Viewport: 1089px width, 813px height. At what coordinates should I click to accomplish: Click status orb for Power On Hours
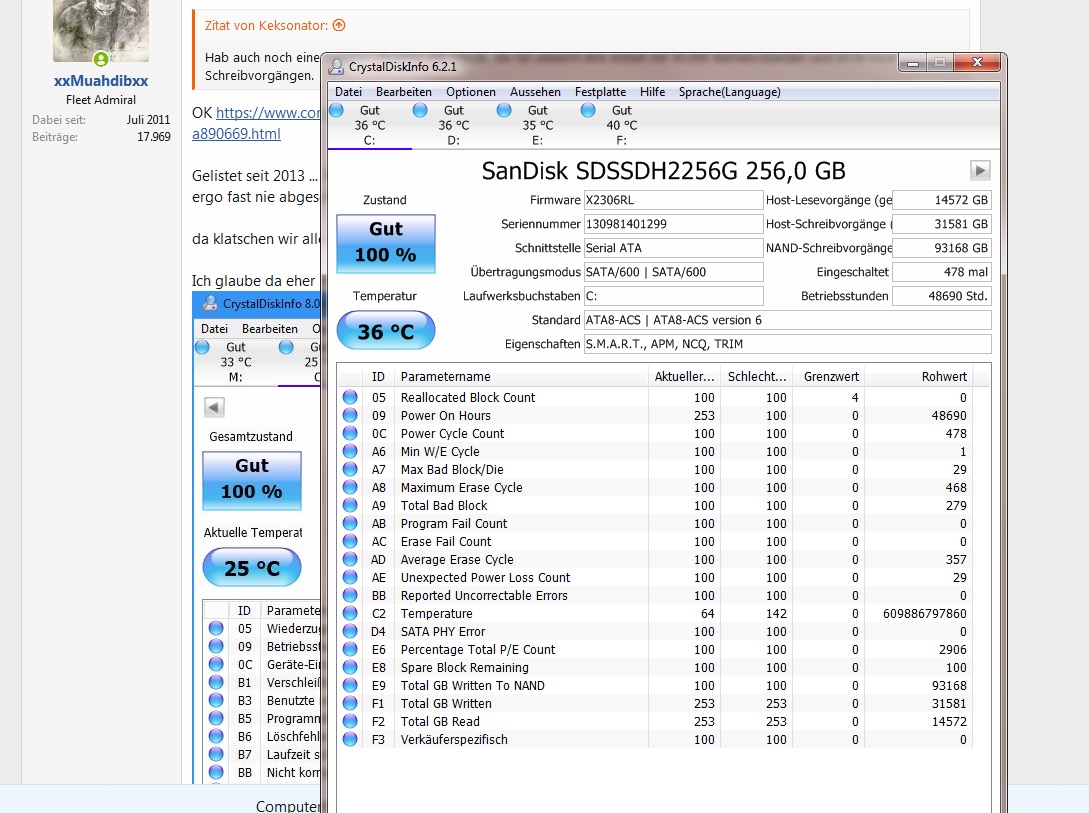tap(350, 415)
